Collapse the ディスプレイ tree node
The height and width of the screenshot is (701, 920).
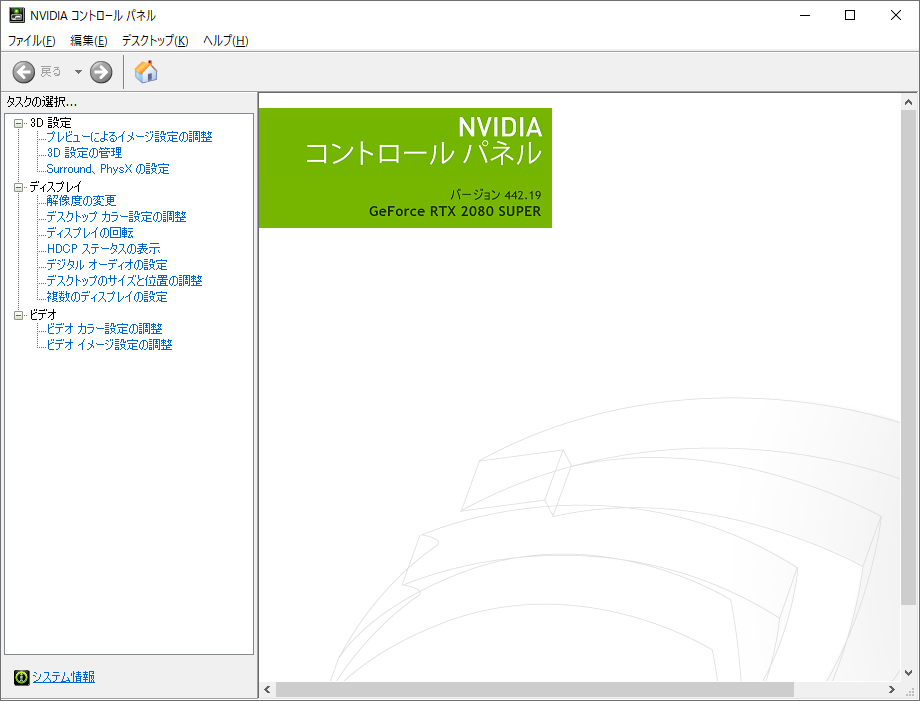18,187
